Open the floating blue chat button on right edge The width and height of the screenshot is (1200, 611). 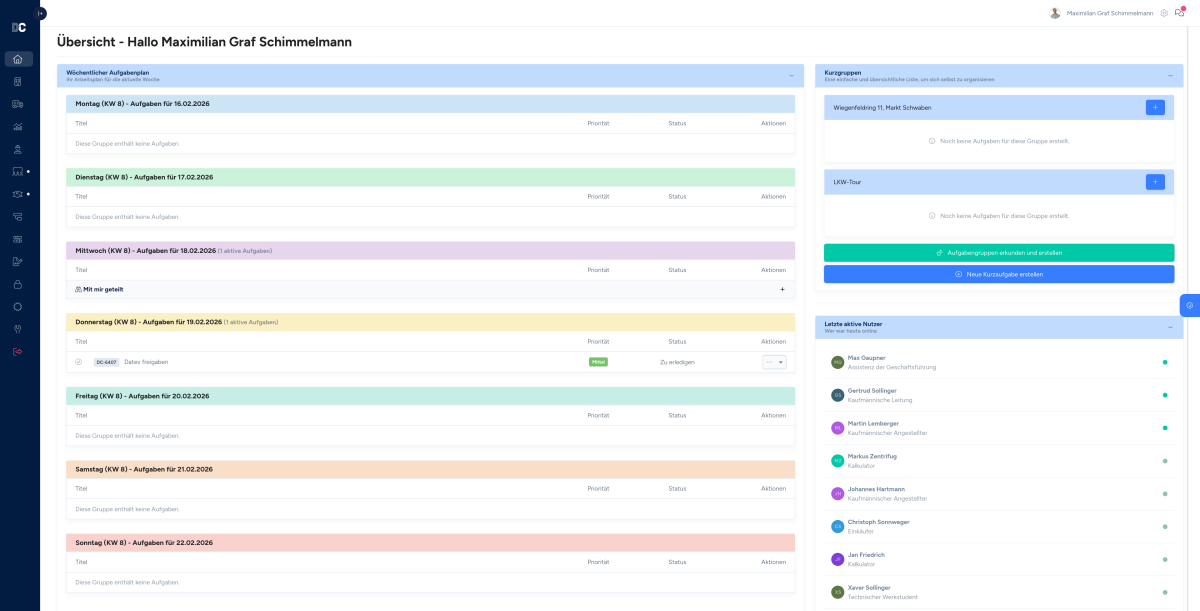1189,306
